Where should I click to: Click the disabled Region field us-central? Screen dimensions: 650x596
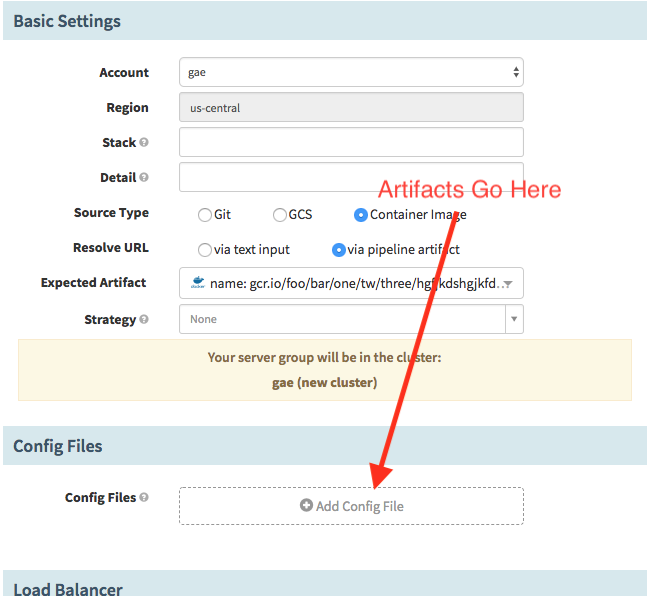pyautogui.click(x=351, y=107)
